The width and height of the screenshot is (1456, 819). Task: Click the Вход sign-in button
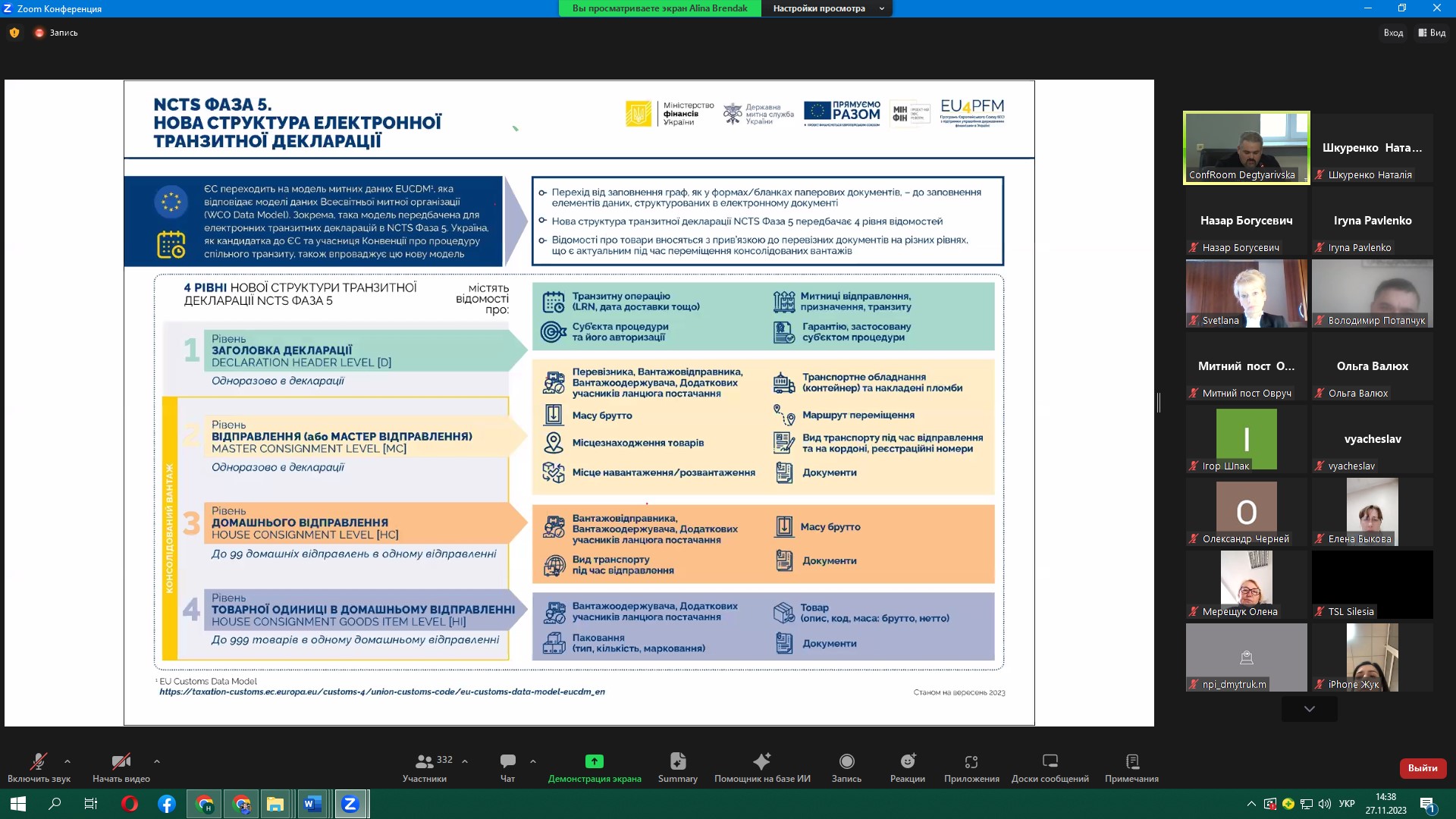click(x=1393, y=33)
